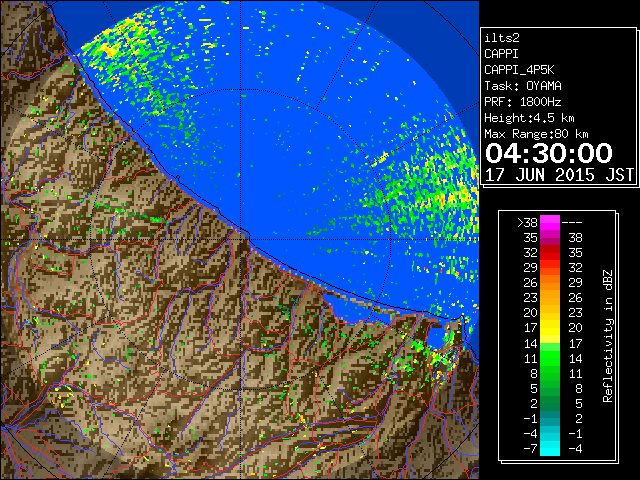The image size is (640, 480).
Task: Click the 'PRF: 1800Hz' line
Action: [523, 102]
